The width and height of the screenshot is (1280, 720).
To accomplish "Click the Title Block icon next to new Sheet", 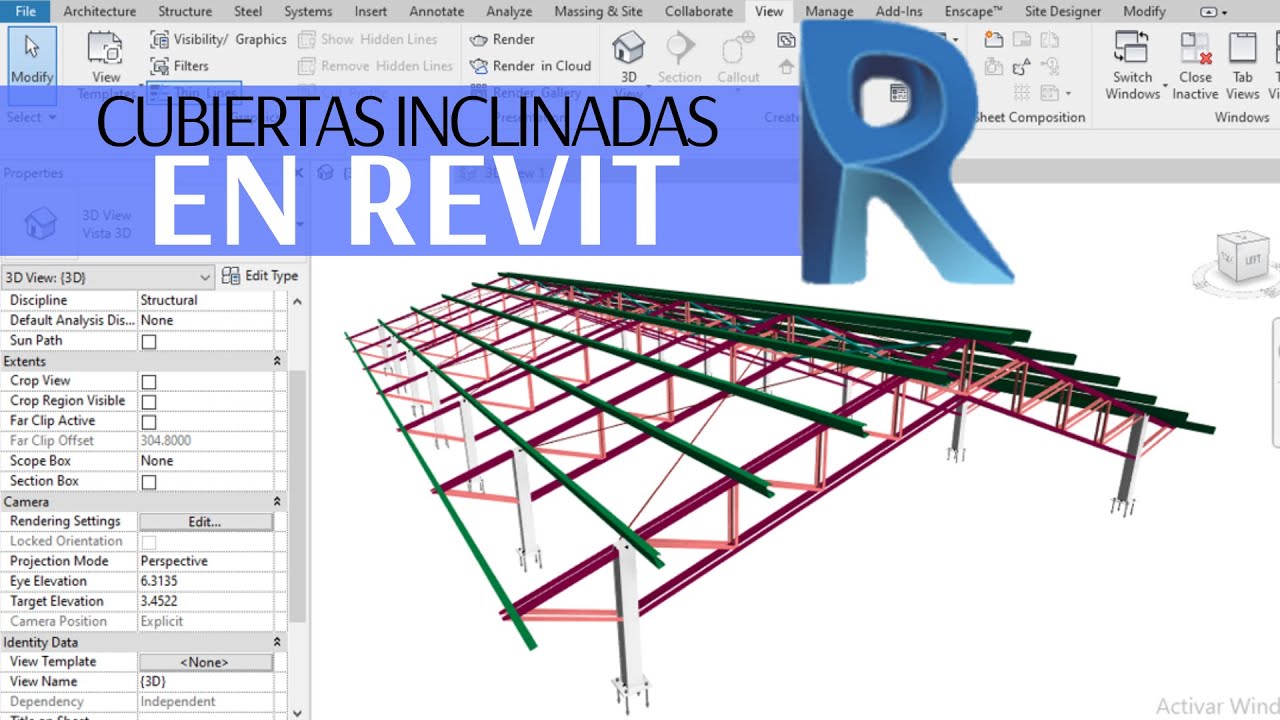I will click(x=1022, y=40).
